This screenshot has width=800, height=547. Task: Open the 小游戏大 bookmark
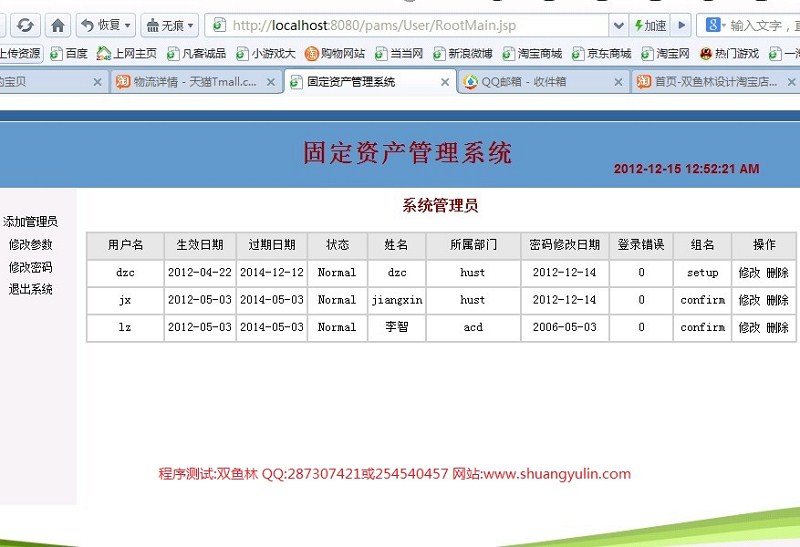tap(266, 53)
